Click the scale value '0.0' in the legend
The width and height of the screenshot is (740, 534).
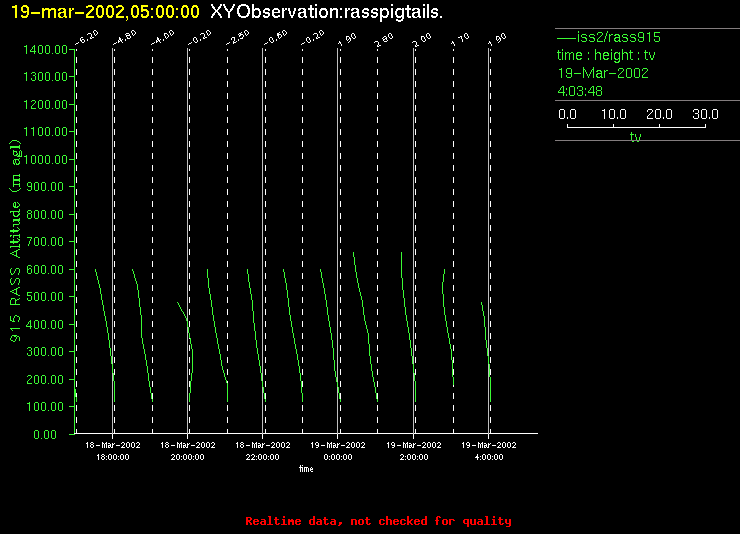pos(567,114)
